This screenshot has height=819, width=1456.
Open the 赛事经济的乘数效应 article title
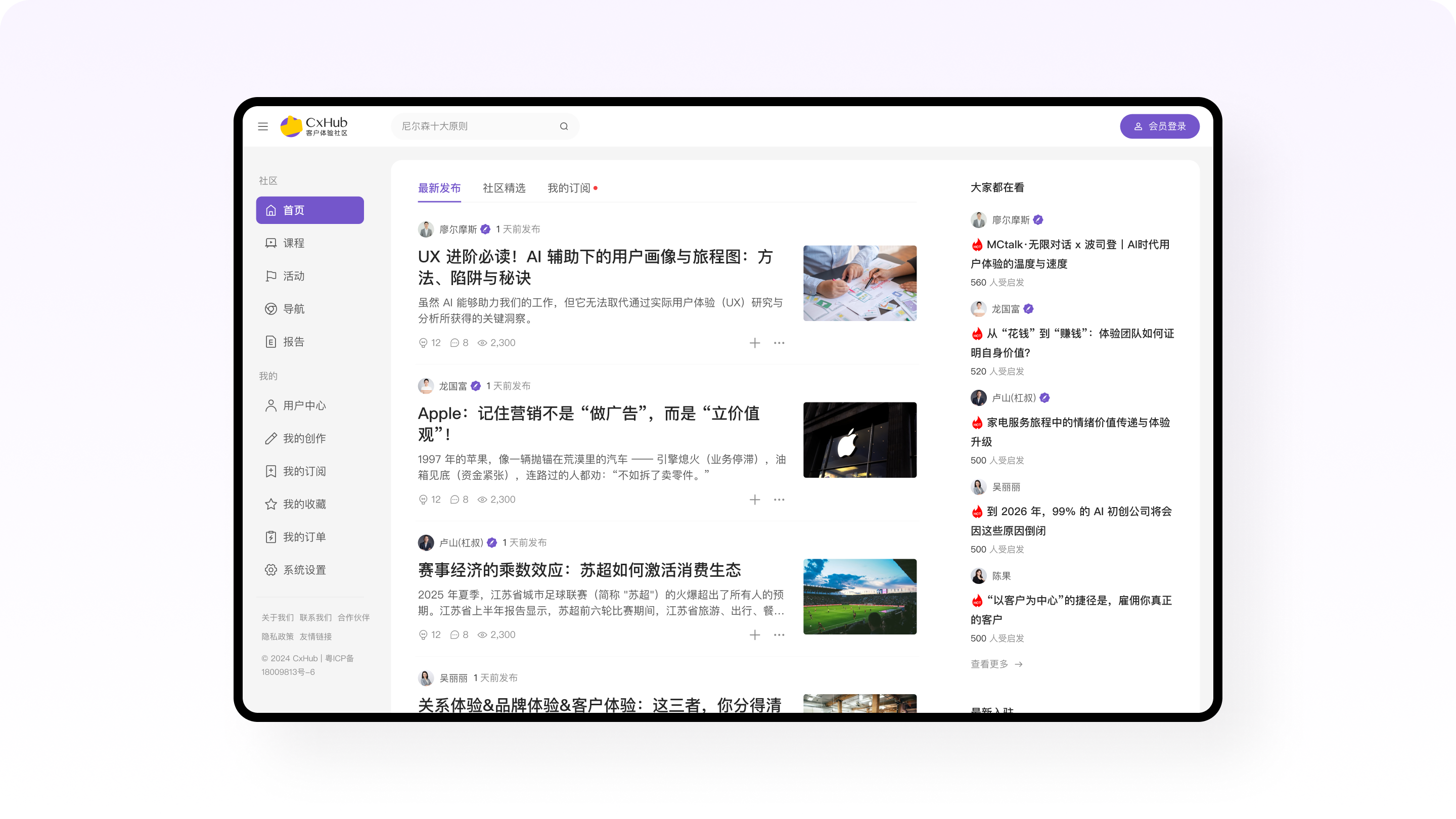(x=579, y=570)
